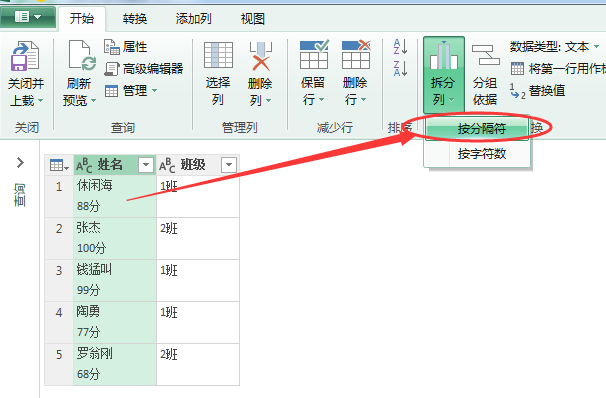Click the ABC type icon of 姓名 column

pos(84,165)
